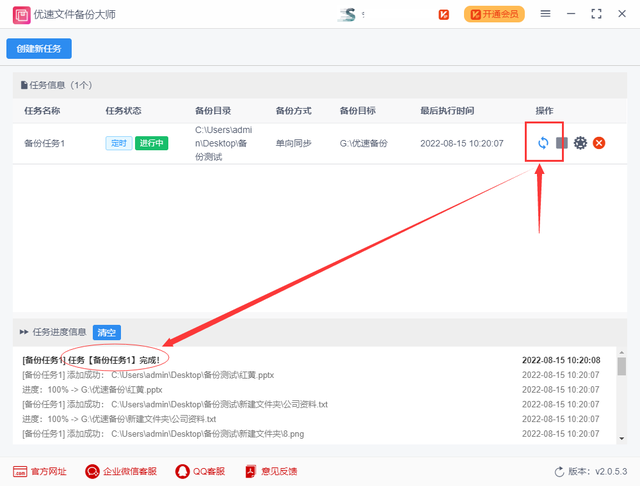The height and width of the screenshot is (486, 640).
Task: Click the version refresh icon
Action: tap(559, 472)
